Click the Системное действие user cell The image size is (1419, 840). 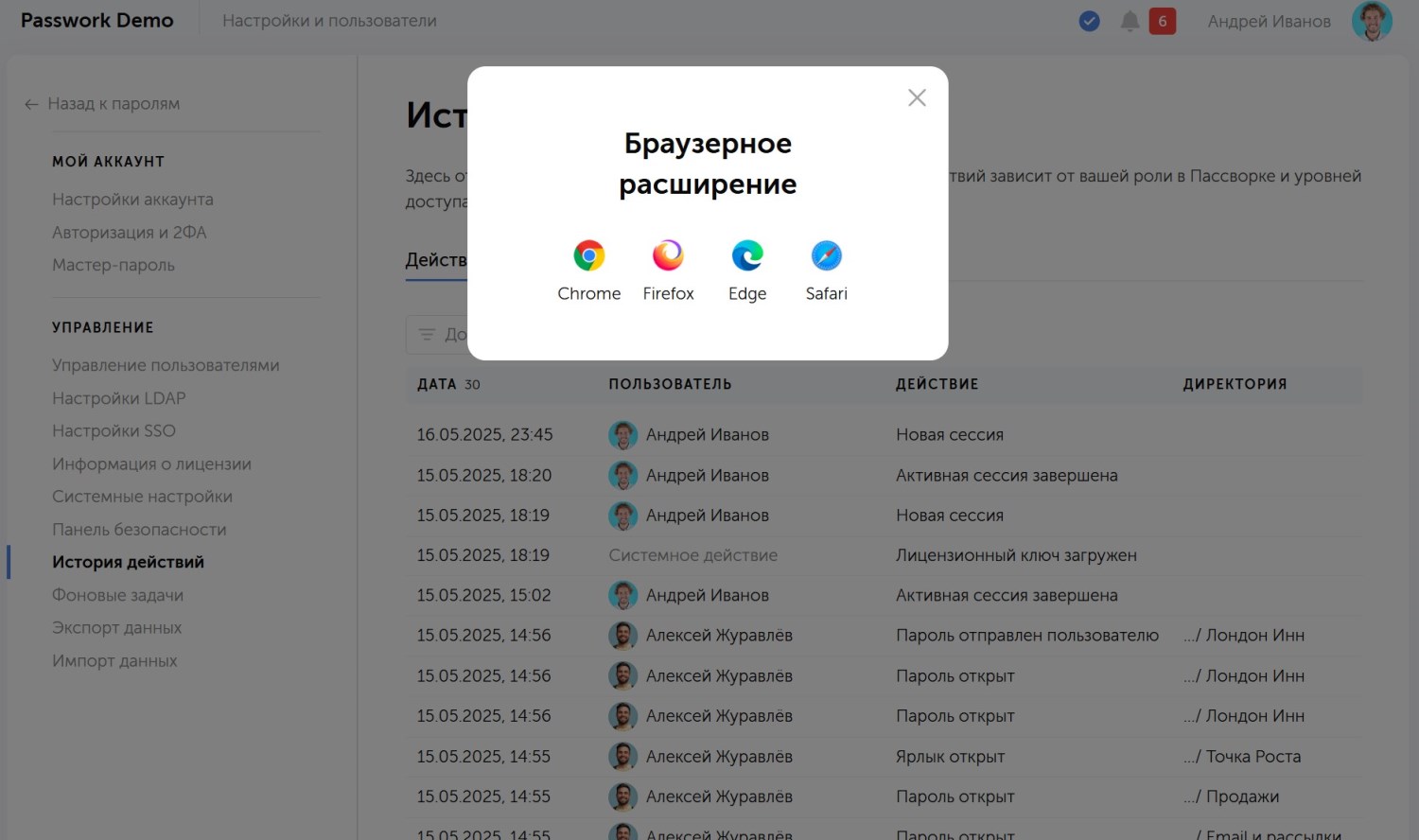click(x=692, y=555)
